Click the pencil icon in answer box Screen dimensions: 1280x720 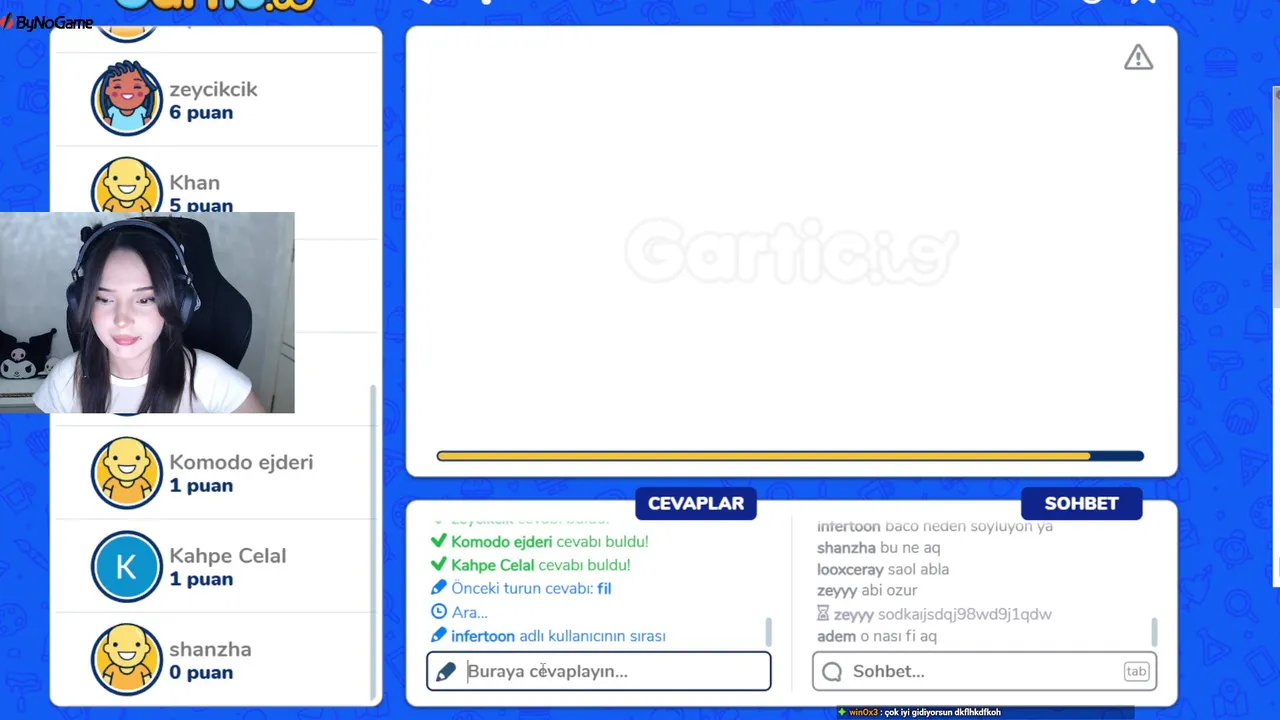pyautogui.click(x=446, y=672)
